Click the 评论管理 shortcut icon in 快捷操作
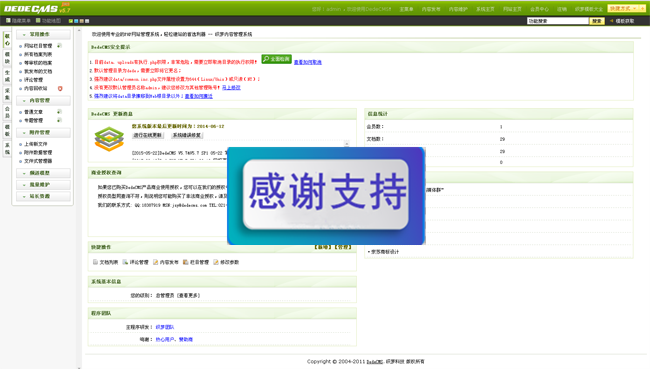650x369 pixels. pyautogui.click(x=125, y=262)
